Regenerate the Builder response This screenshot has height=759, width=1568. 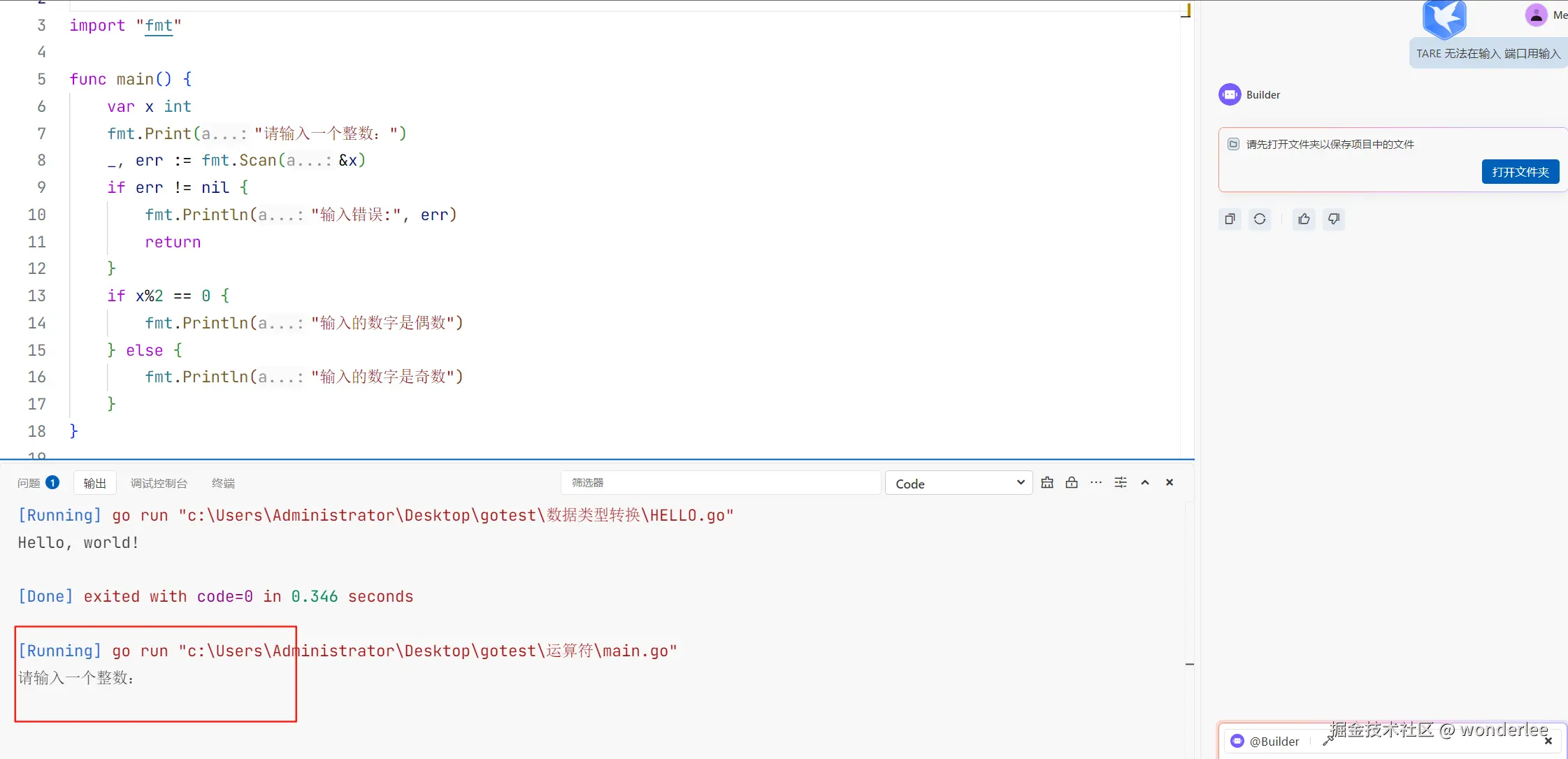(1260, 219)
